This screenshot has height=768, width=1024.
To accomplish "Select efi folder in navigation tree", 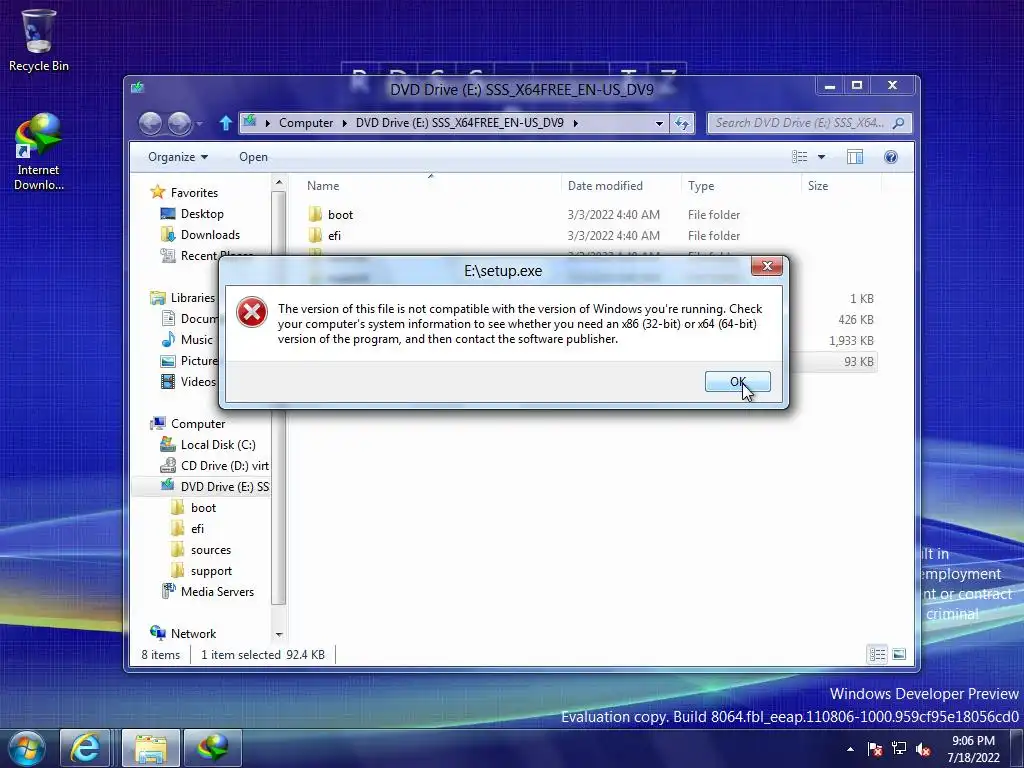I will pos(197,528).
